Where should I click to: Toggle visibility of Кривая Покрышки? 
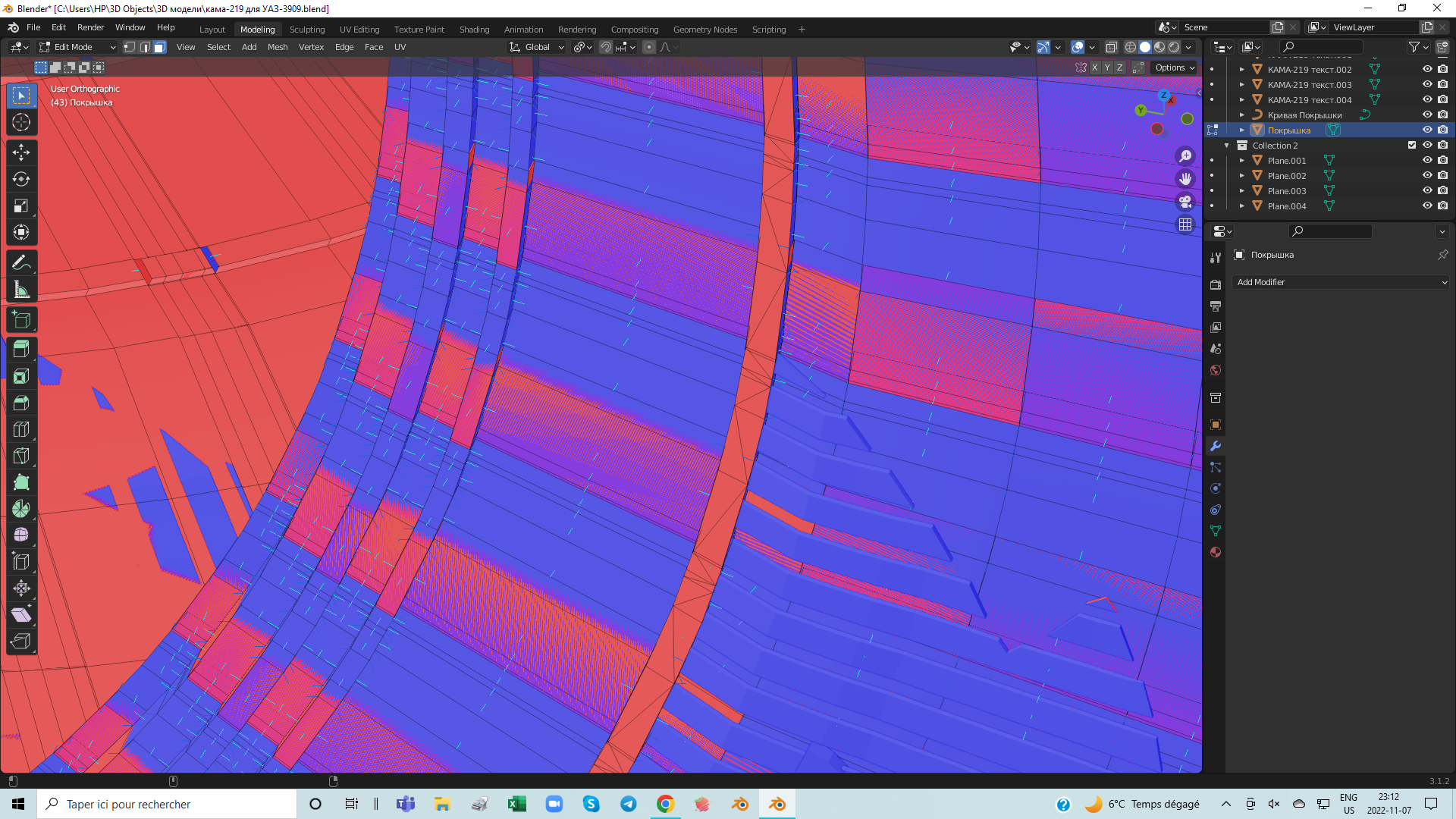click(1426, 115)
